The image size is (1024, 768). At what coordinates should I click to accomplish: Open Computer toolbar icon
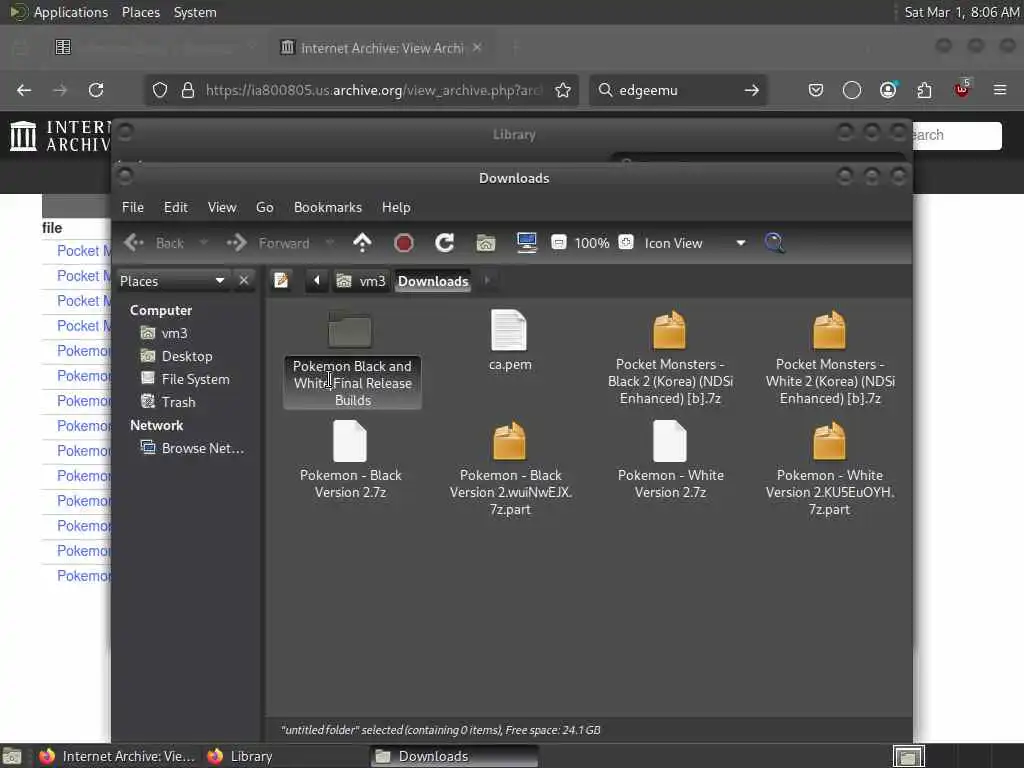(x=526, y=242)
